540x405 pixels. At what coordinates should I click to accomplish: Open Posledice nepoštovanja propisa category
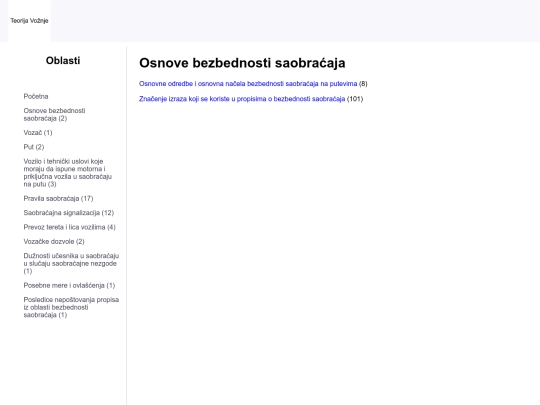pyautogui.click(x=71, y=307)
